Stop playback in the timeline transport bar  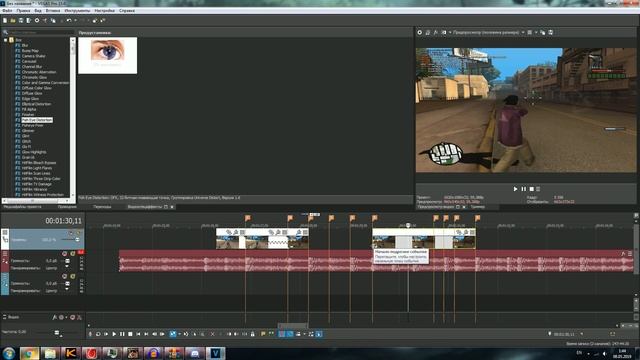click(130, 334)
